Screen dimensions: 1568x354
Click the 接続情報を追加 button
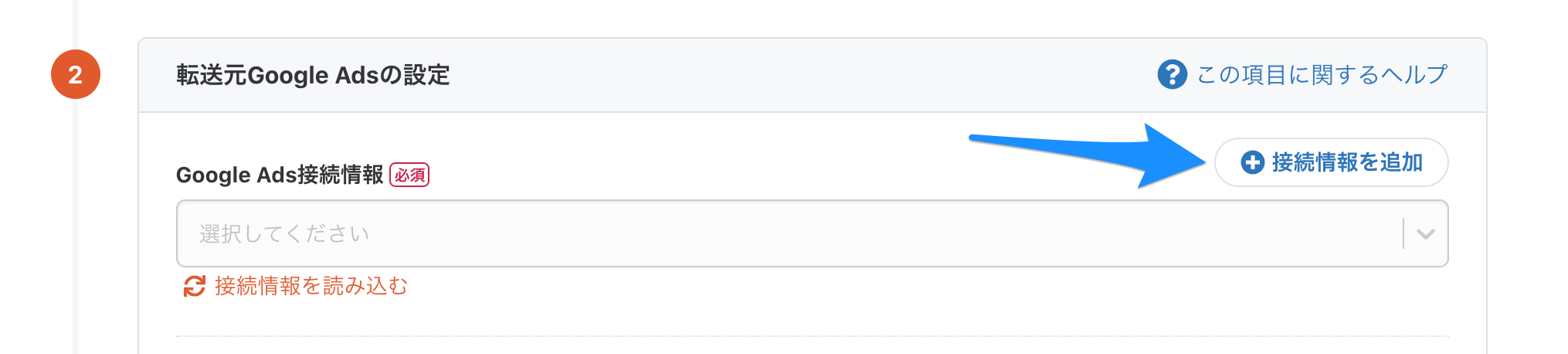pyautogui.click(x=1331, y=162)
